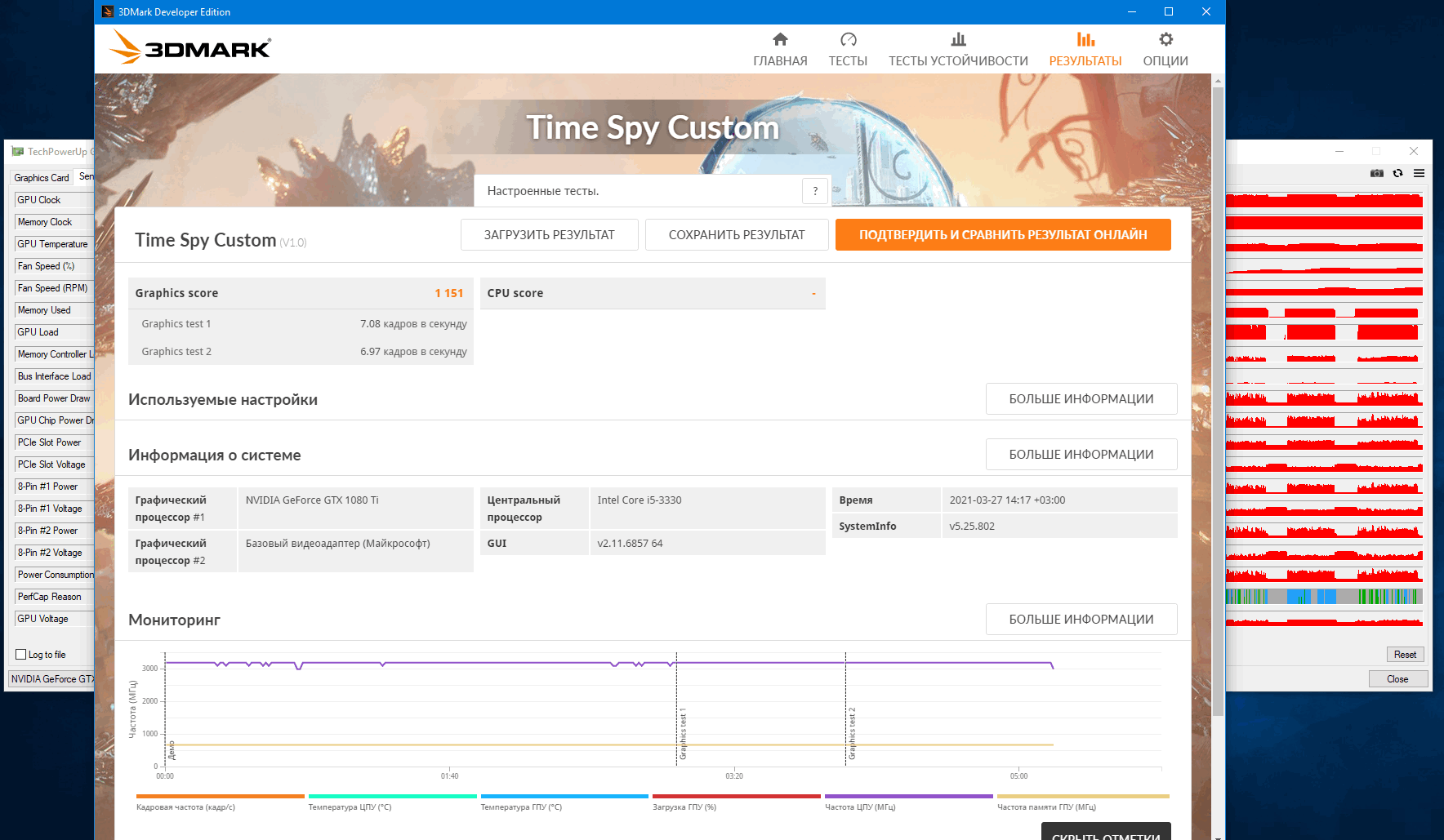Click the CPU score header
Image resolution: width=1444 pixels, height=840 pixels.
pos(653,293)
